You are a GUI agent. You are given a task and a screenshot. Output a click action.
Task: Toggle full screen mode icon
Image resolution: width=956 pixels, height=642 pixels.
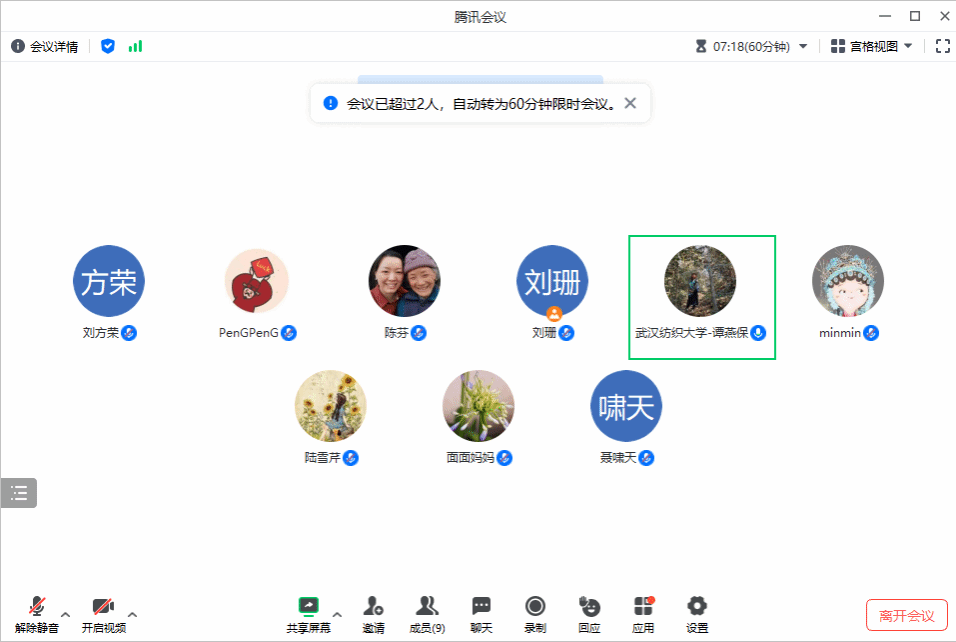pos(942,46)
